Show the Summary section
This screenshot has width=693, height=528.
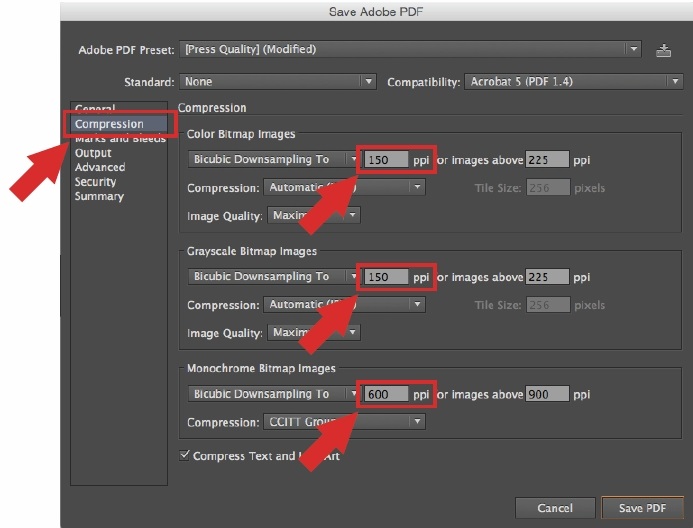98,196
